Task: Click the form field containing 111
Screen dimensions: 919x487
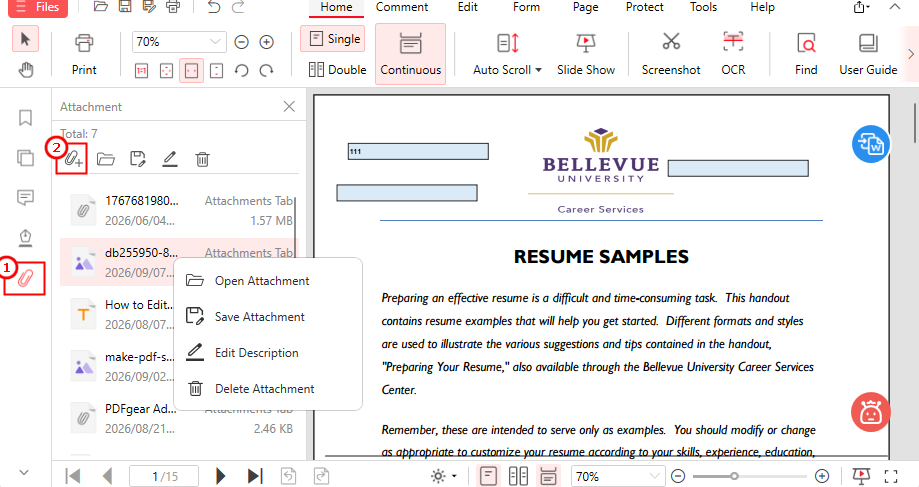Action: click(418, 151)
